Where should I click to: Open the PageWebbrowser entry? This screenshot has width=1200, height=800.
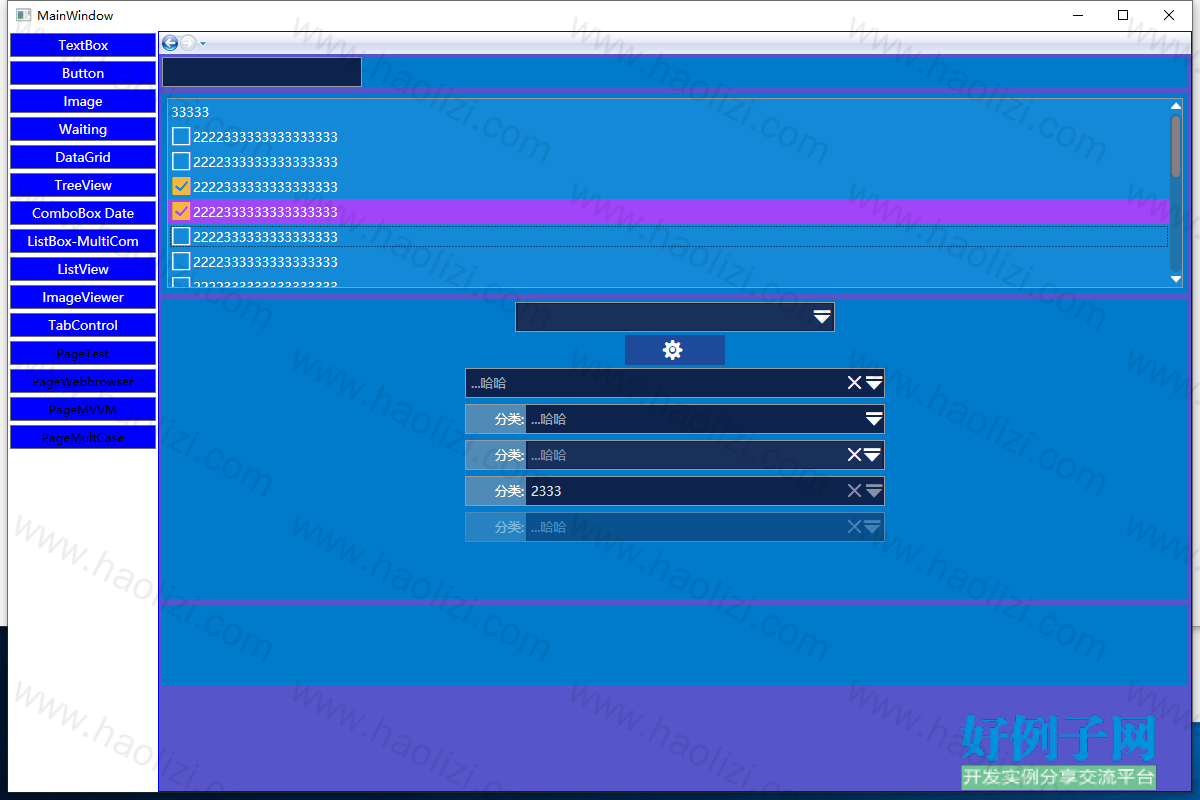83,381
